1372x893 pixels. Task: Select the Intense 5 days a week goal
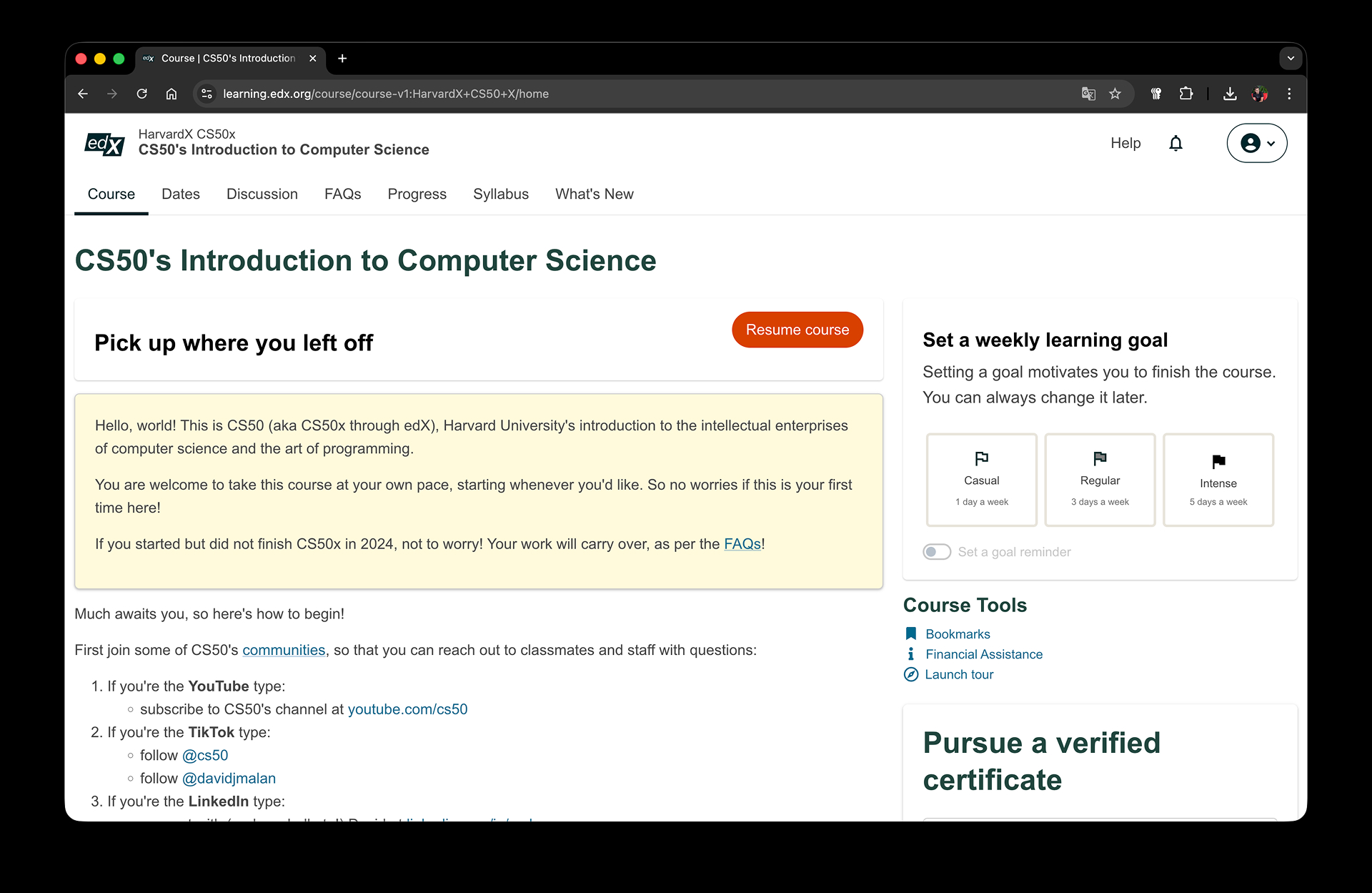(x=1218, y=480)
